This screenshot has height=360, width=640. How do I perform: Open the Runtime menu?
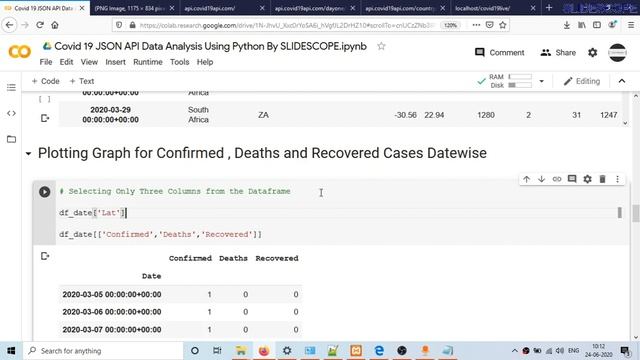click(148, 62)
